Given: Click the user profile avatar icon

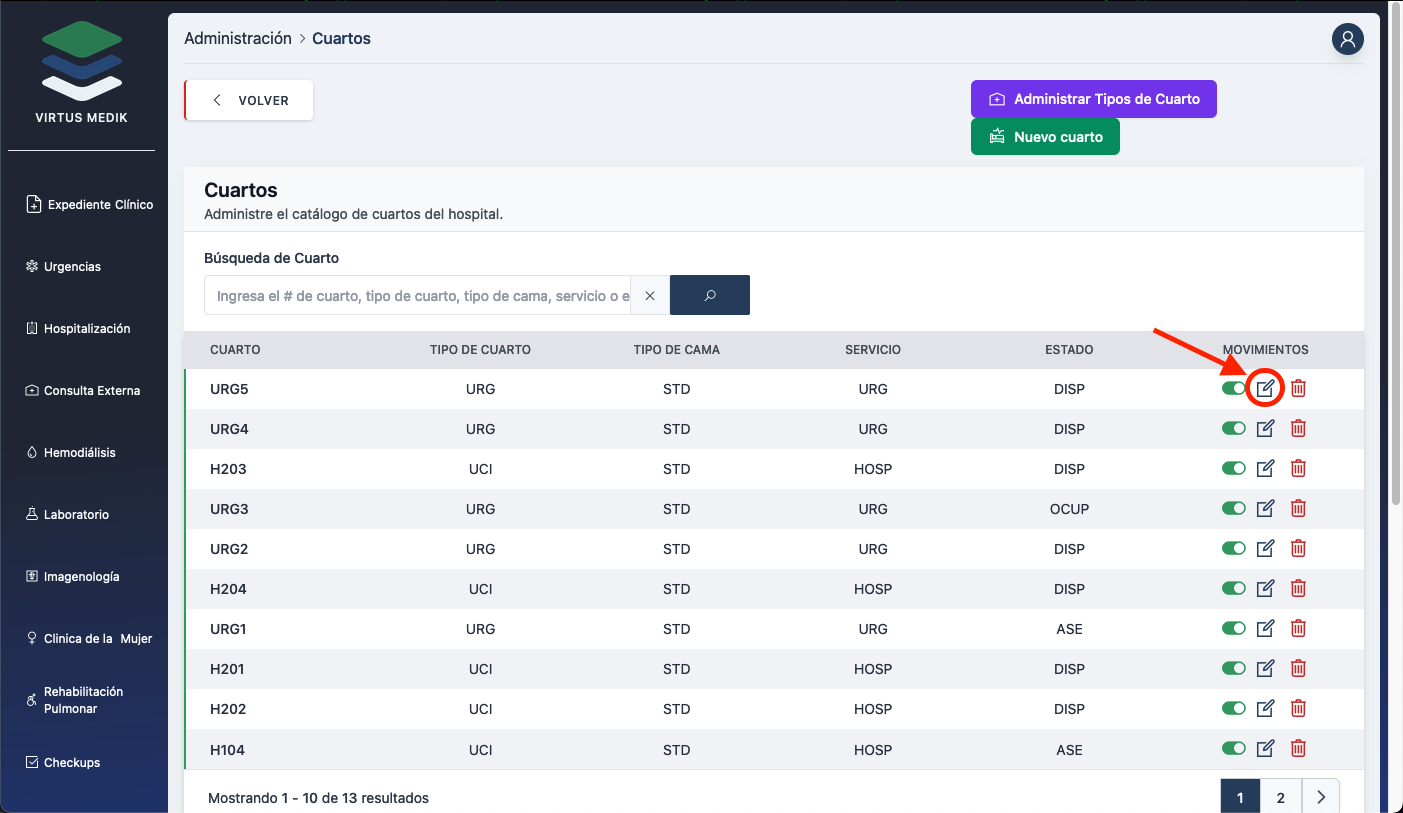Looking at the screenshot, I should coord(1347,39).
